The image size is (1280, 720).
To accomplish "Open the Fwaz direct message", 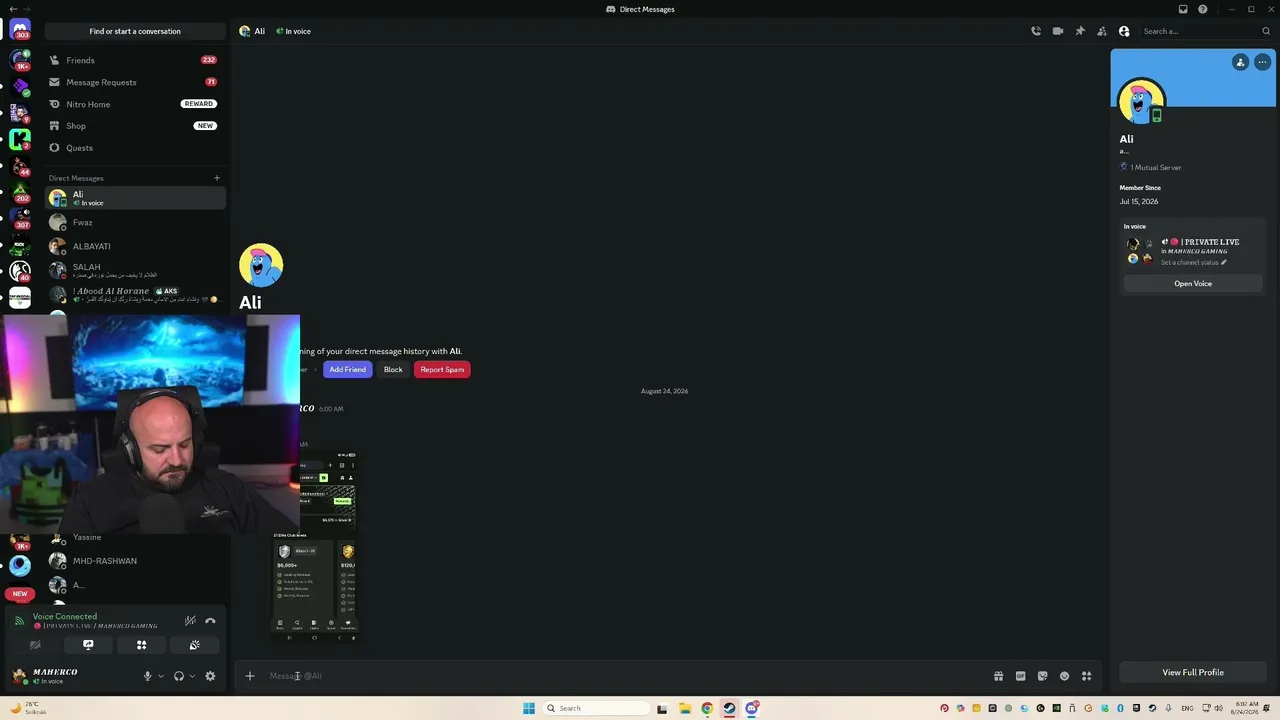I will (134, 222).
